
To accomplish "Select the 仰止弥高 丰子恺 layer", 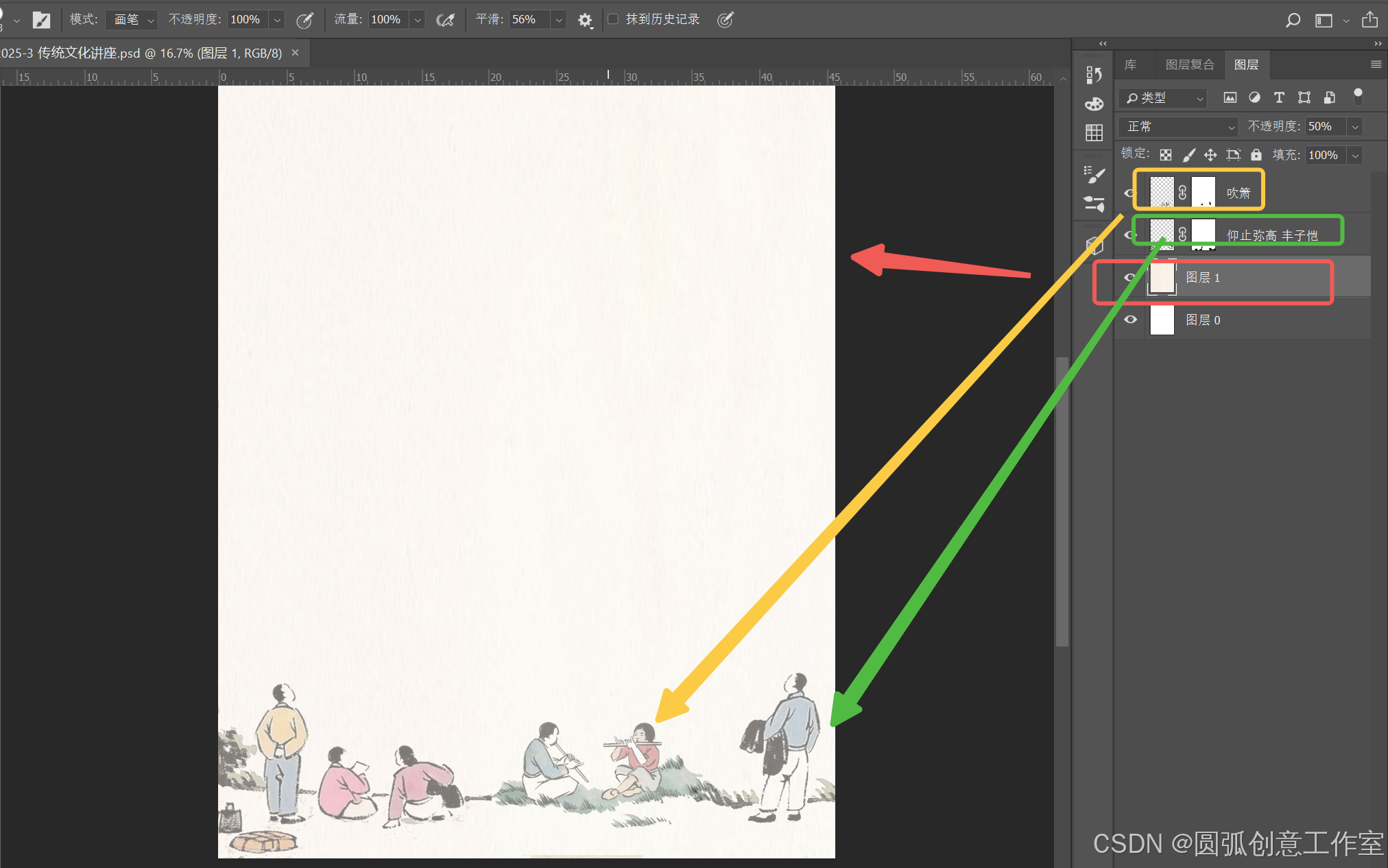I will 1271,235.
